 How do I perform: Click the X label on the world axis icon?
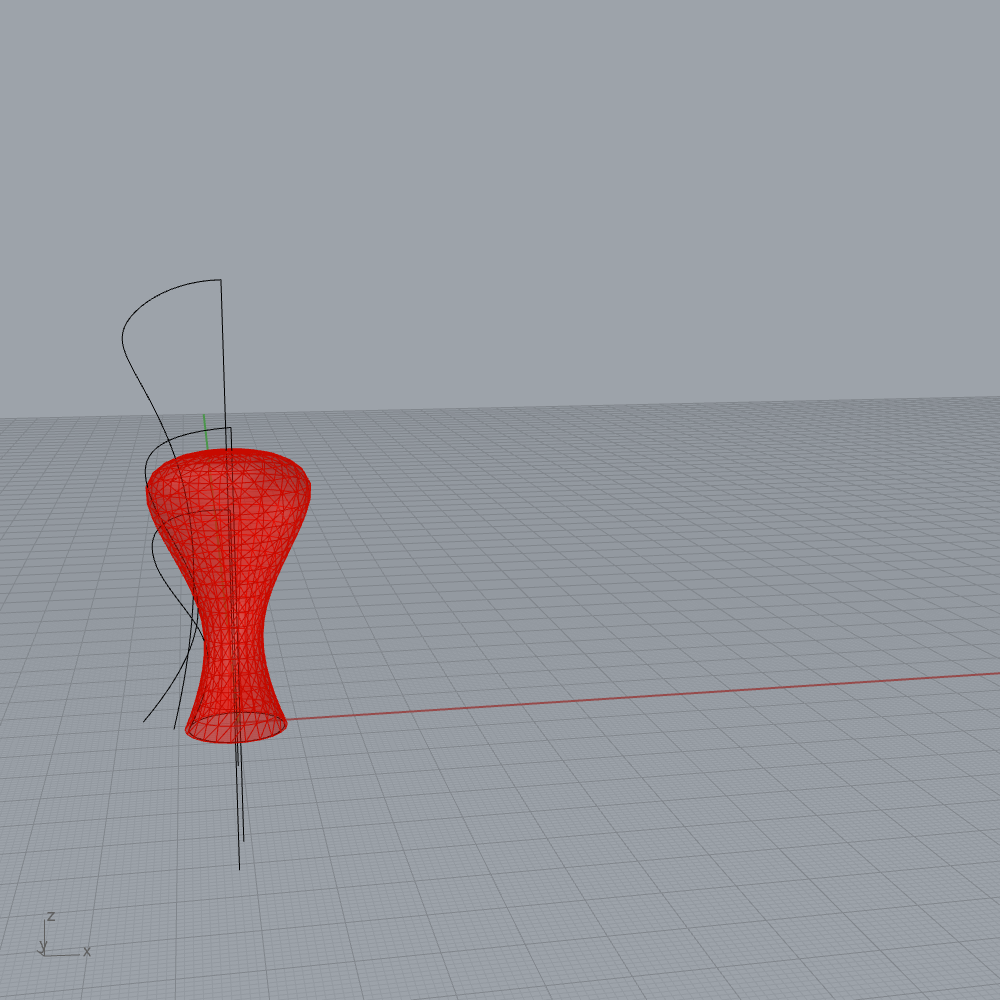[87, 952]
